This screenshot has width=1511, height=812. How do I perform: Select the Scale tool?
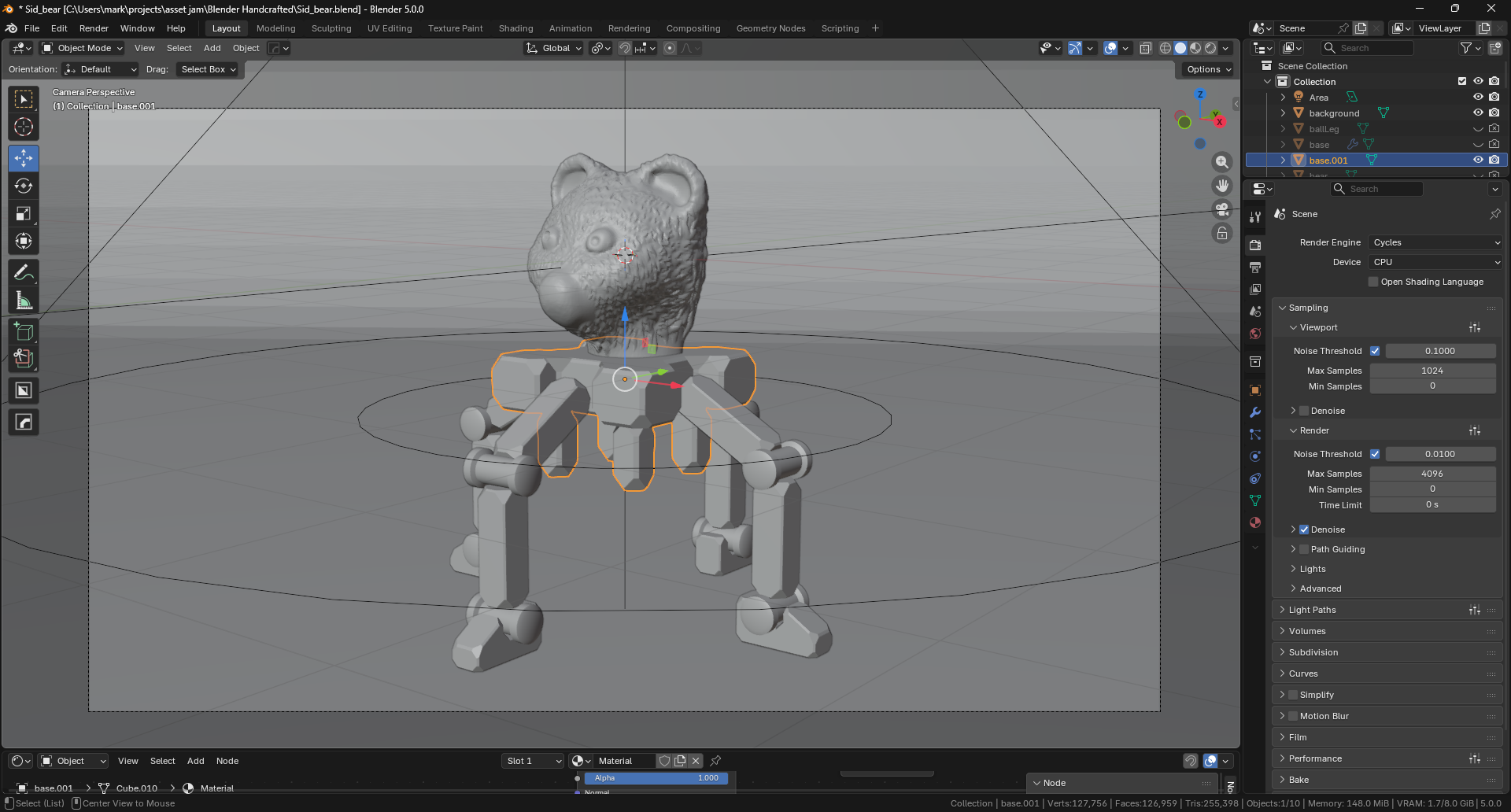24,213
